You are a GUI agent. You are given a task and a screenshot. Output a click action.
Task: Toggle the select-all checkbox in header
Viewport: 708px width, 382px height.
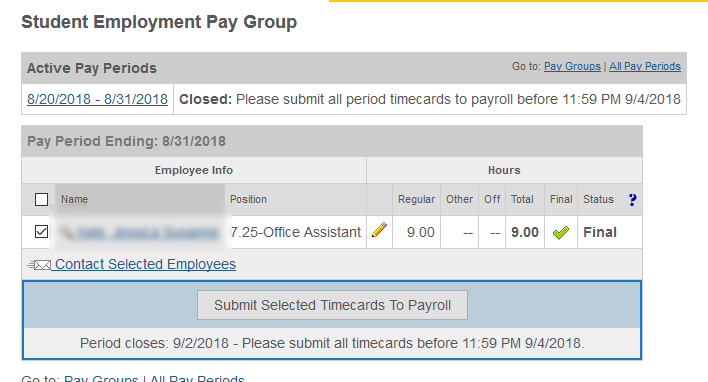41,199
